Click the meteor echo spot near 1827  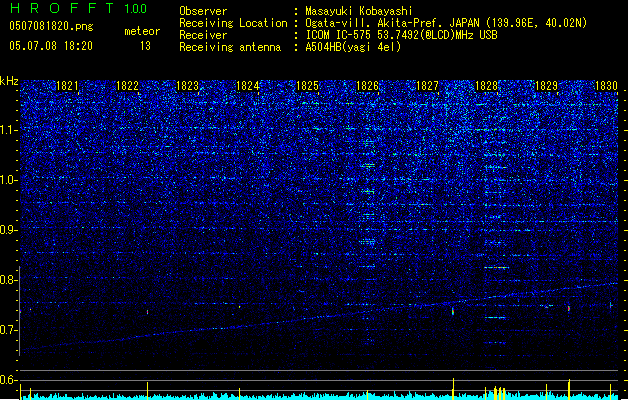(x=453, y=311)
